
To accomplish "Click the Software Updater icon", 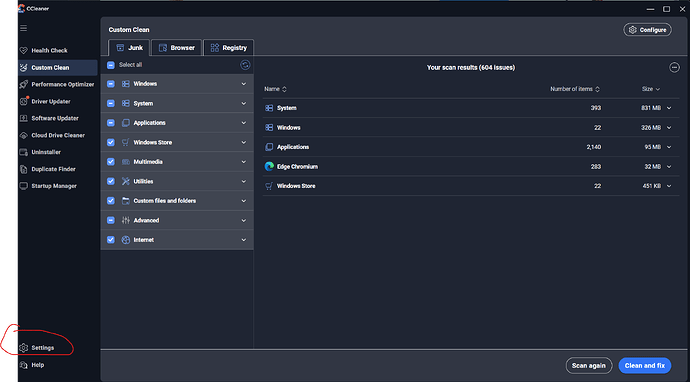I will click(x=24, y=118).
